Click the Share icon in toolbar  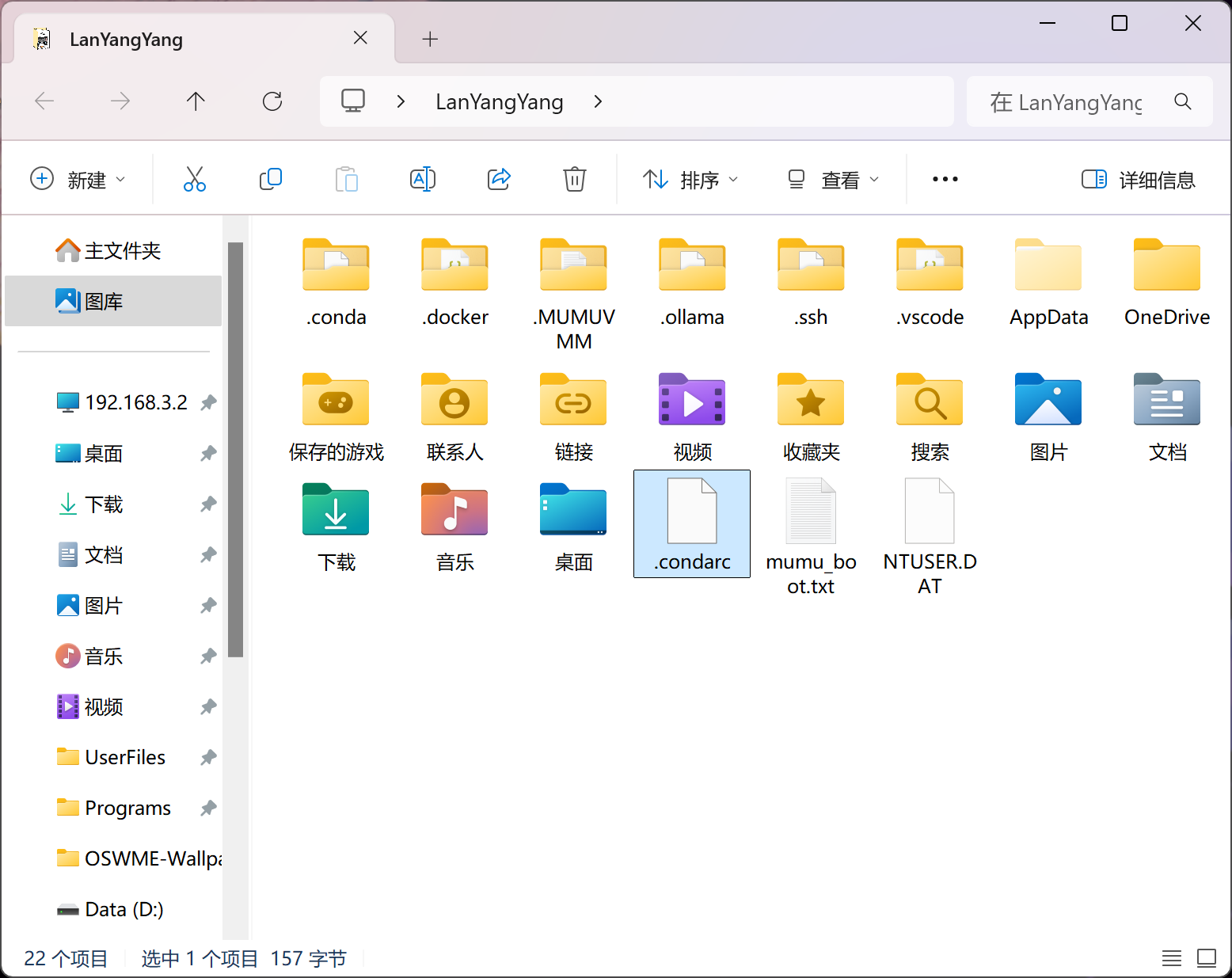point(499,180)
